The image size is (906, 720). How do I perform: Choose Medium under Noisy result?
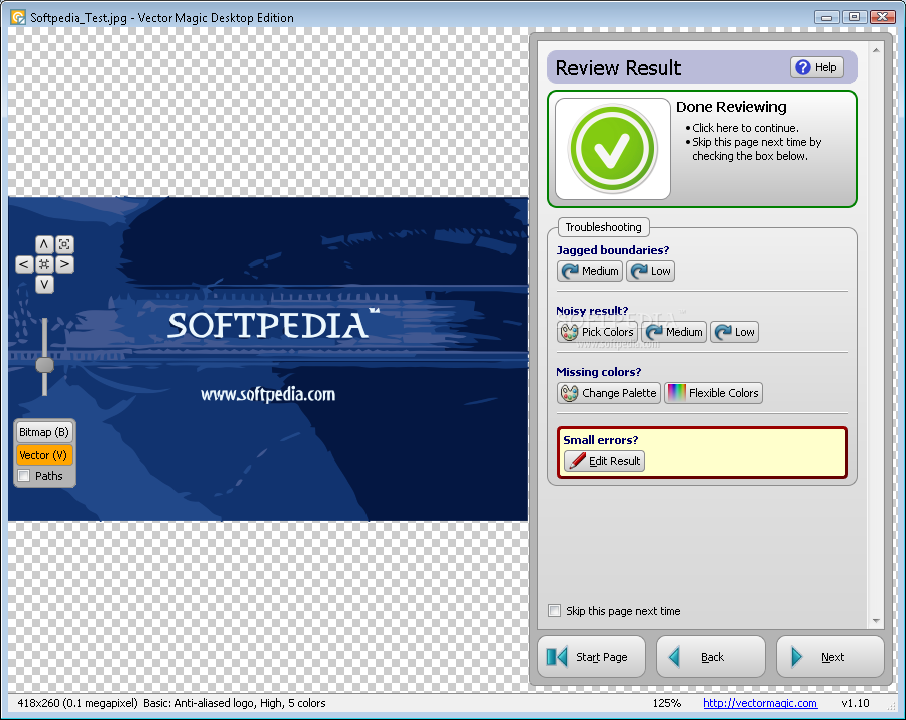tap(674, 332)
